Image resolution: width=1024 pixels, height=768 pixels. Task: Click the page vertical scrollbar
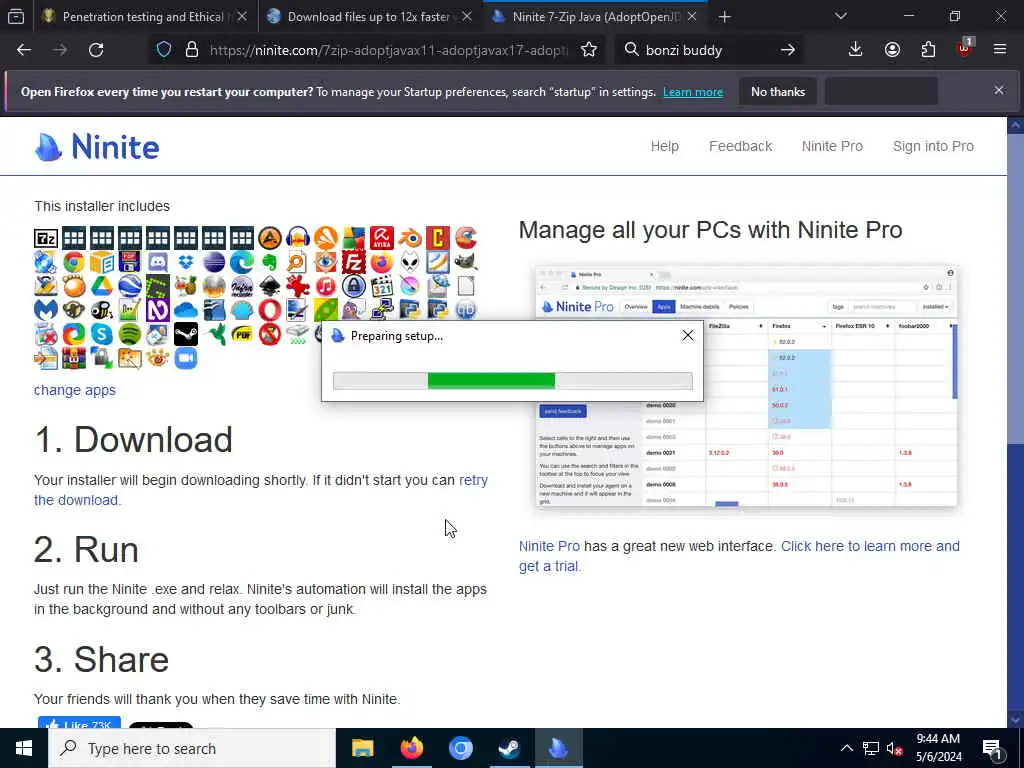(x=1016, y=422)
